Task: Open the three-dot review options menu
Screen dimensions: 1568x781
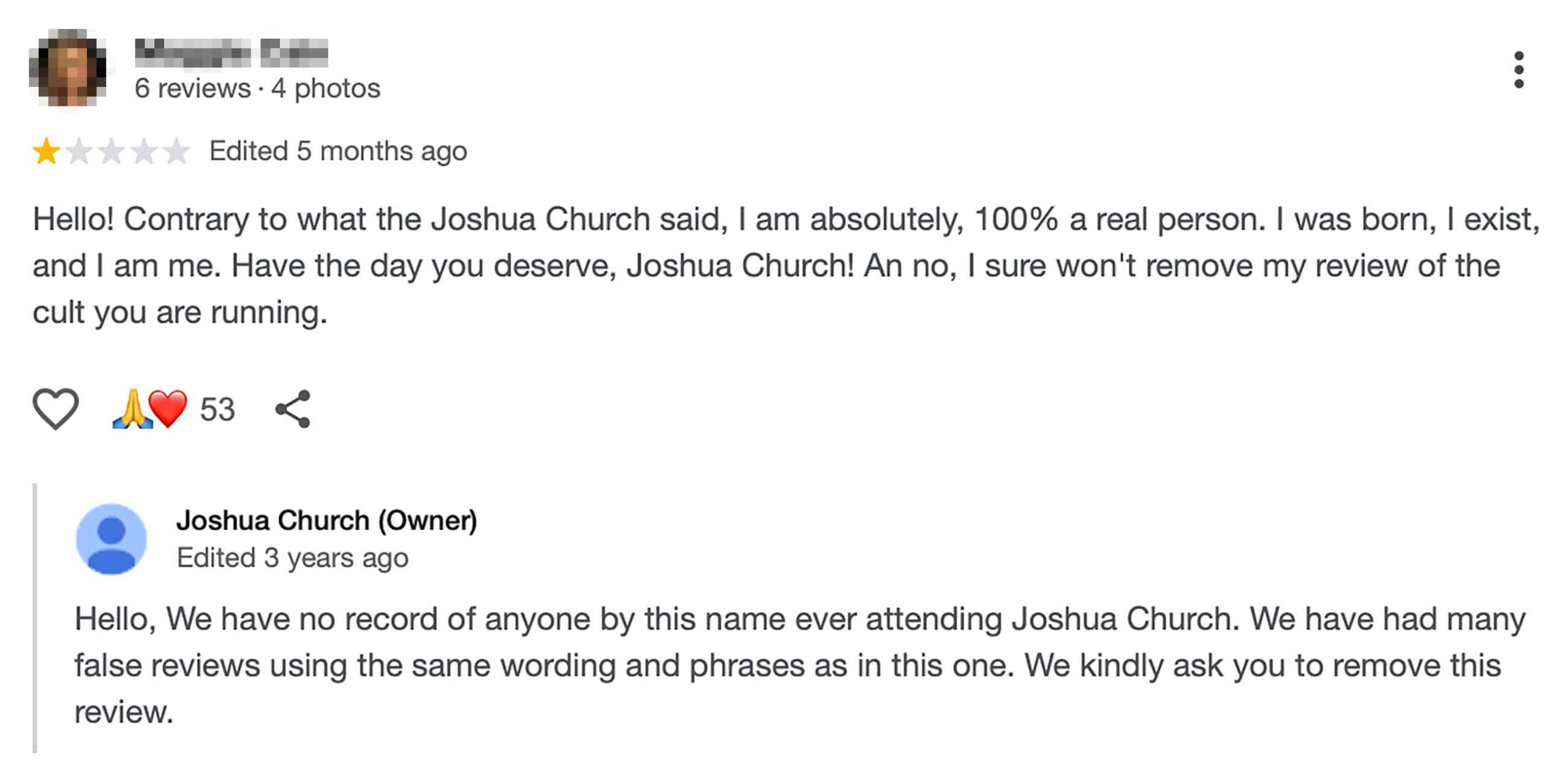Action: click(1518, 69)
